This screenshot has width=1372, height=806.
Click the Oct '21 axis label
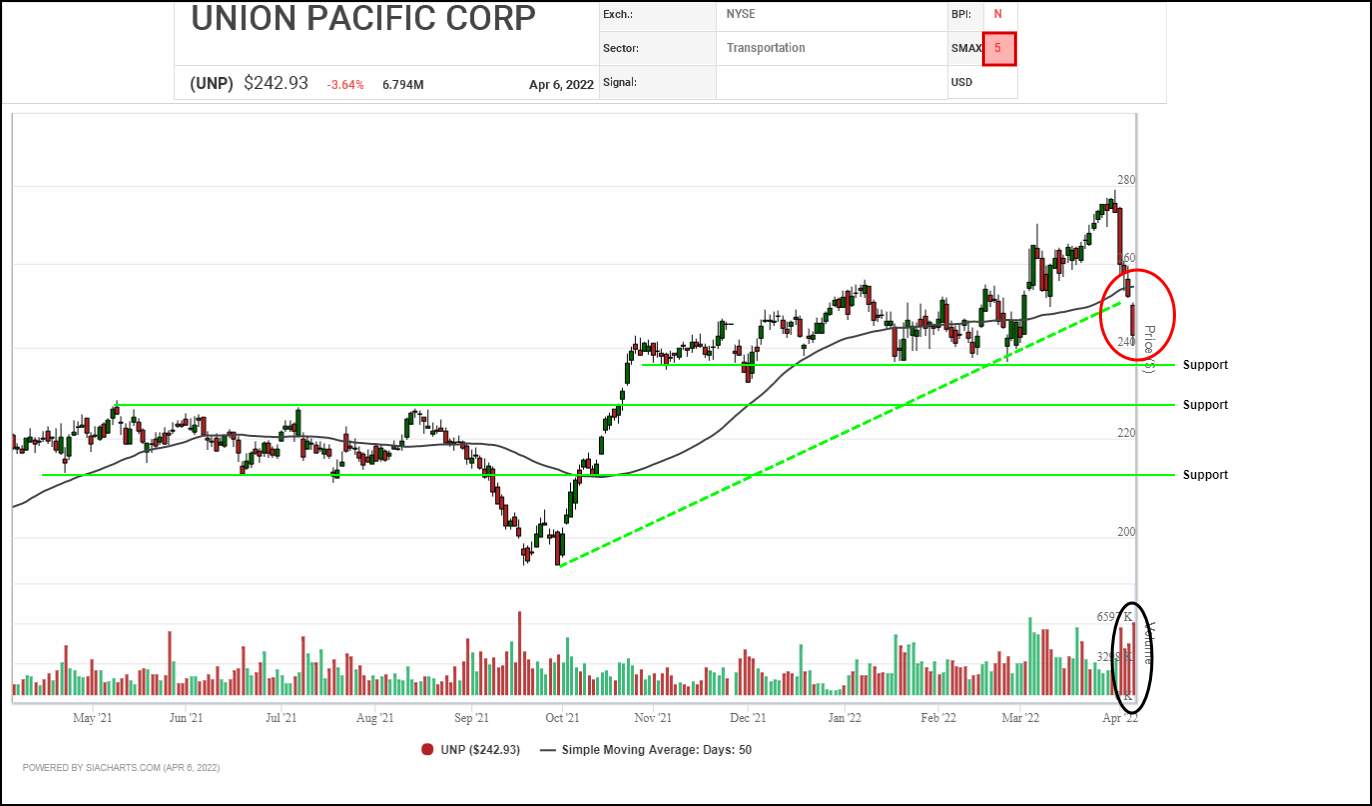coord(562,718)
